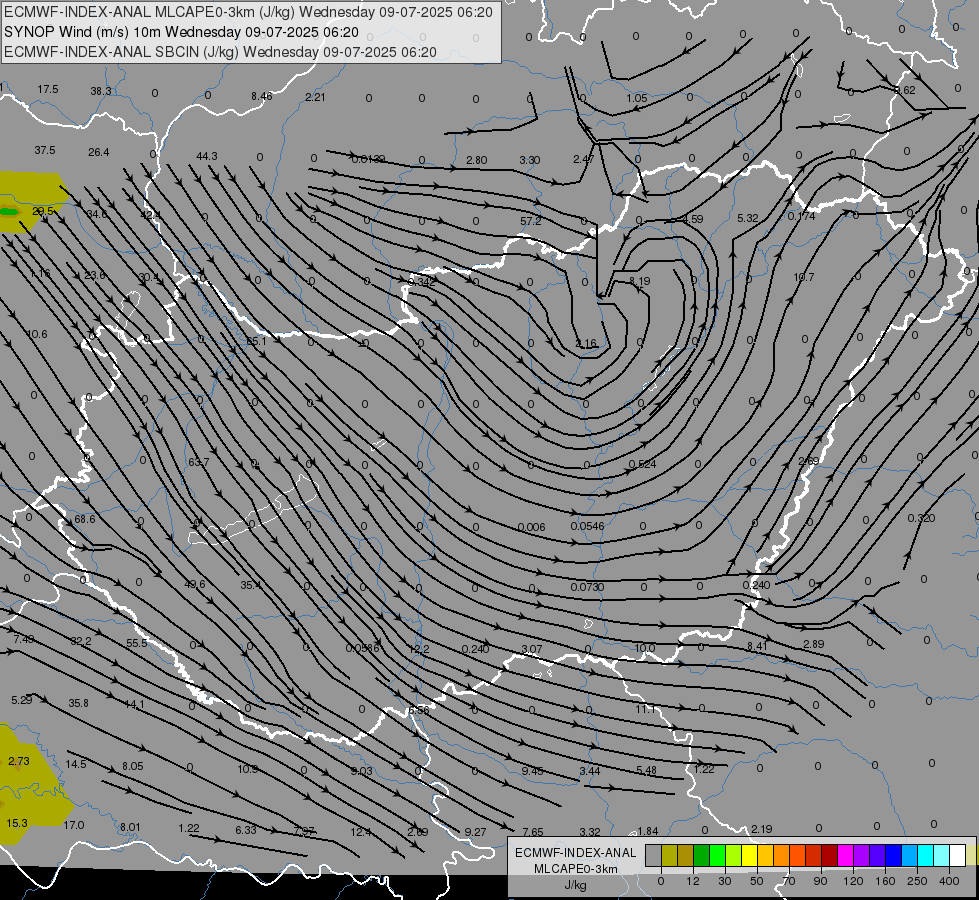Click the legend tick label 12
Viewport: 979px width, 900px height.
tap(692, 881)
